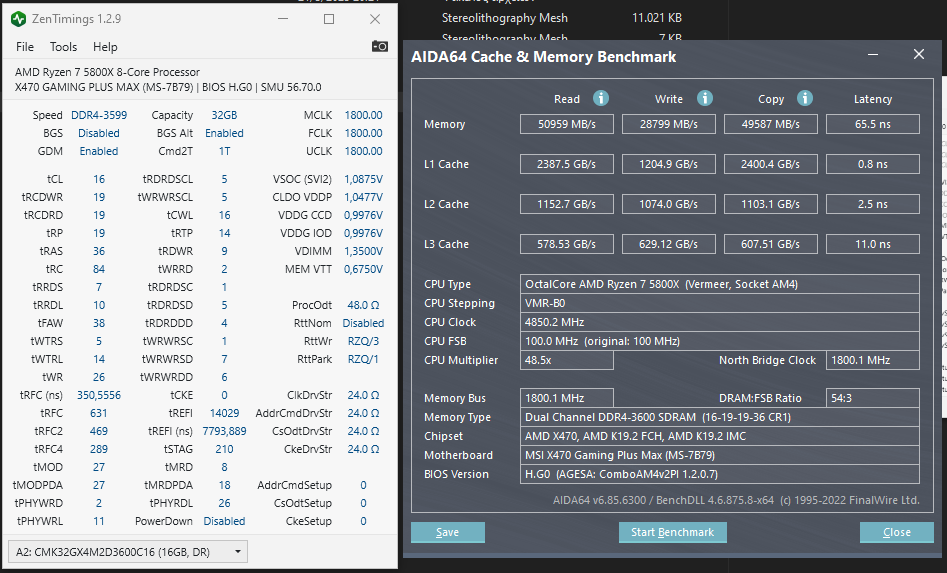The width and height of the screenshot is (947, 573).
Task: Click the CPU Clock field 4850.2 MHz
Action: 720,322
